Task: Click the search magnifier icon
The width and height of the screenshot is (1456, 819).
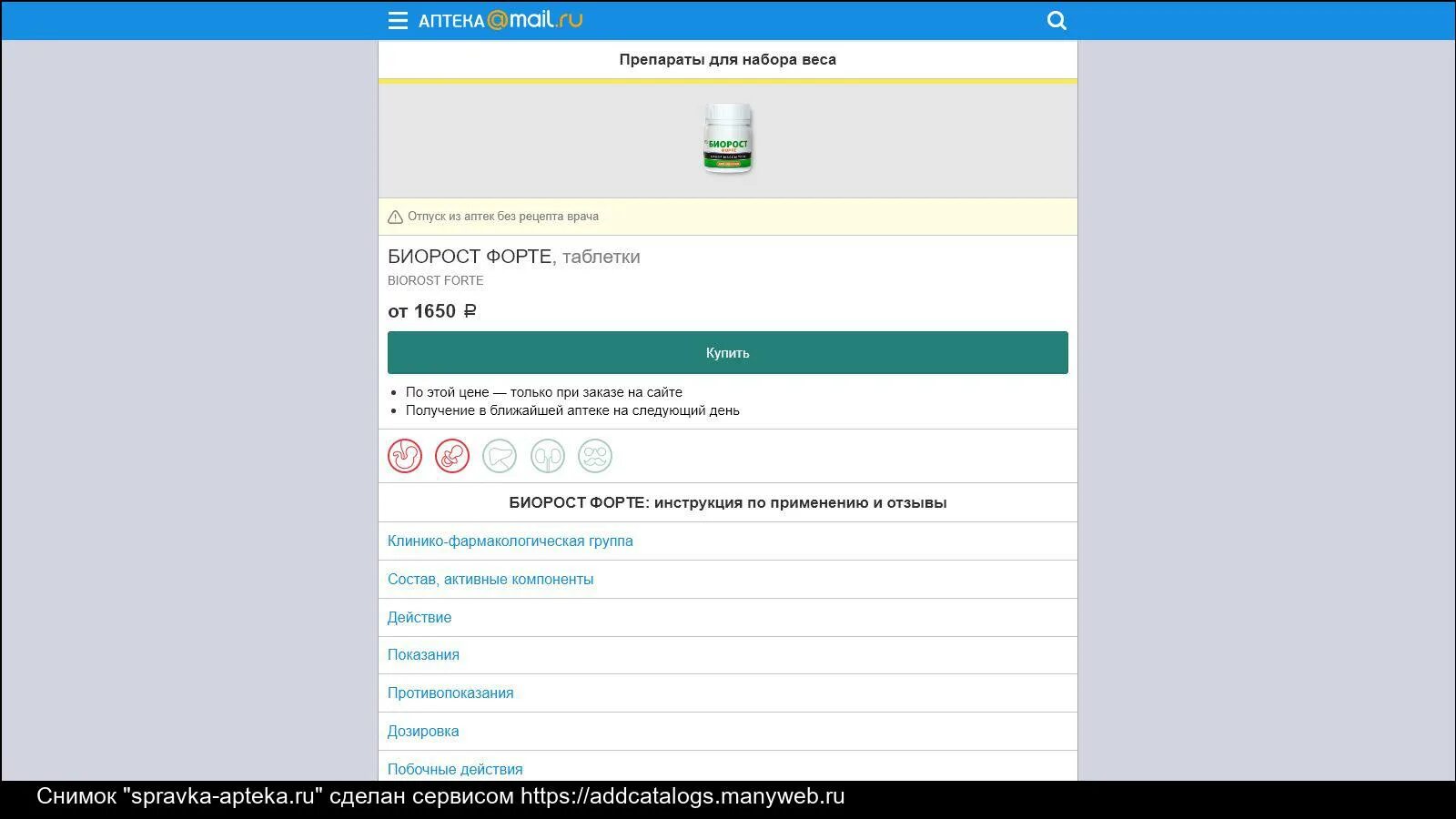Action: [x=1057, y=20]
